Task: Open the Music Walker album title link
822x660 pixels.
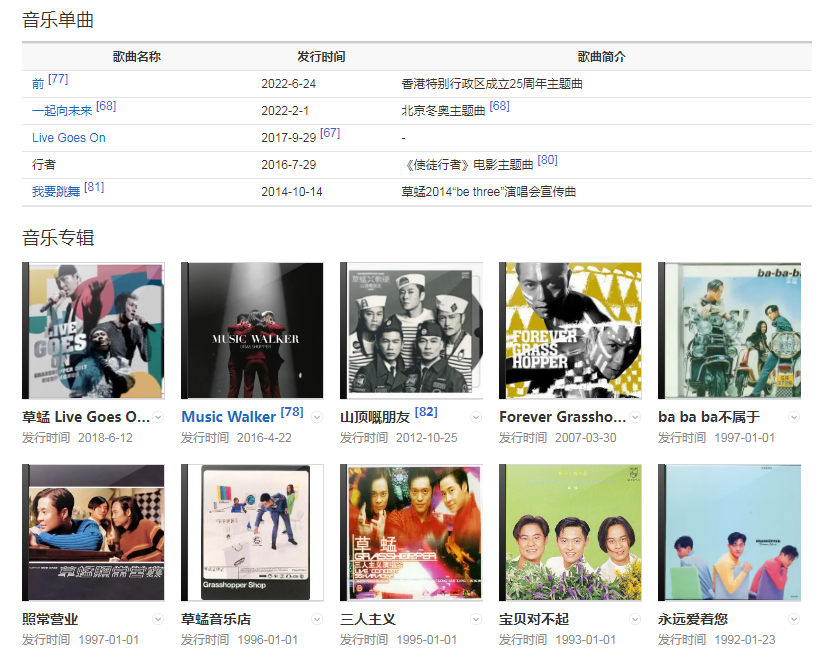Action: click(x=228, y=417)
